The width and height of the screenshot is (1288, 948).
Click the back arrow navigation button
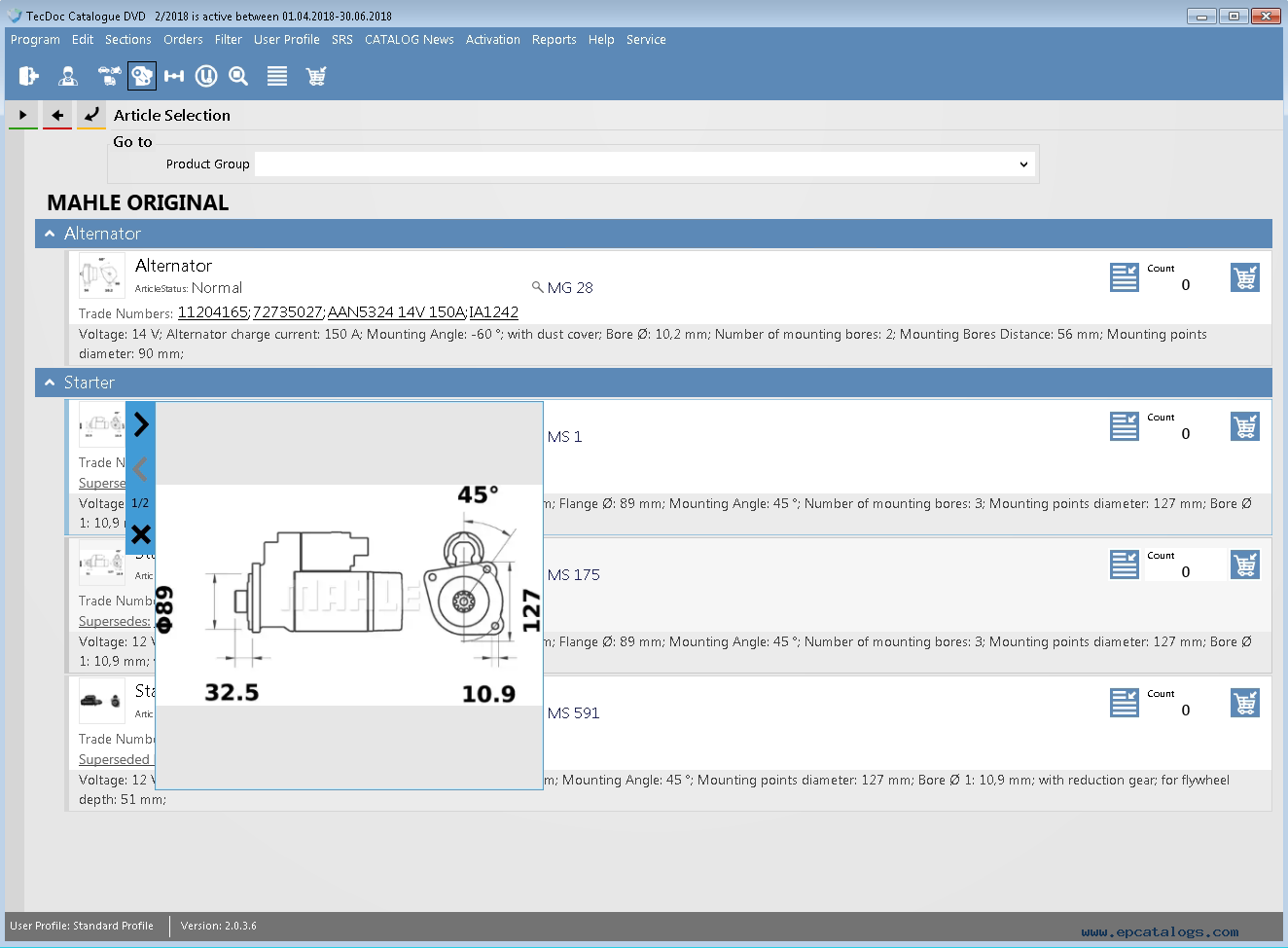[57, 115]
